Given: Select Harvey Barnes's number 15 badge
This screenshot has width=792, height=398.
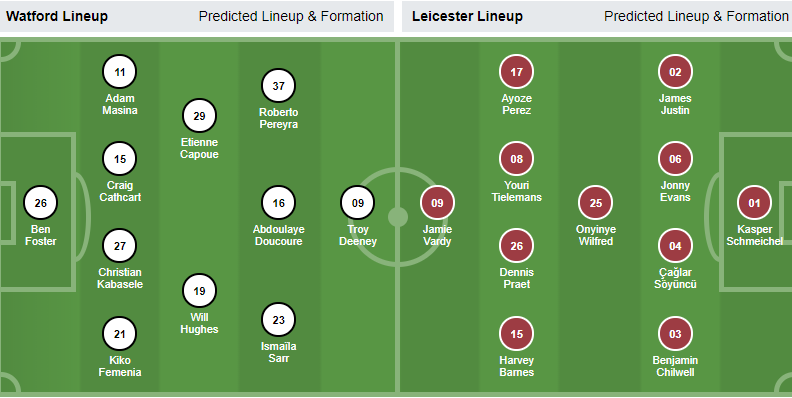Looking at the screenshot, I should pyautogui.click(x=516, y=334).
